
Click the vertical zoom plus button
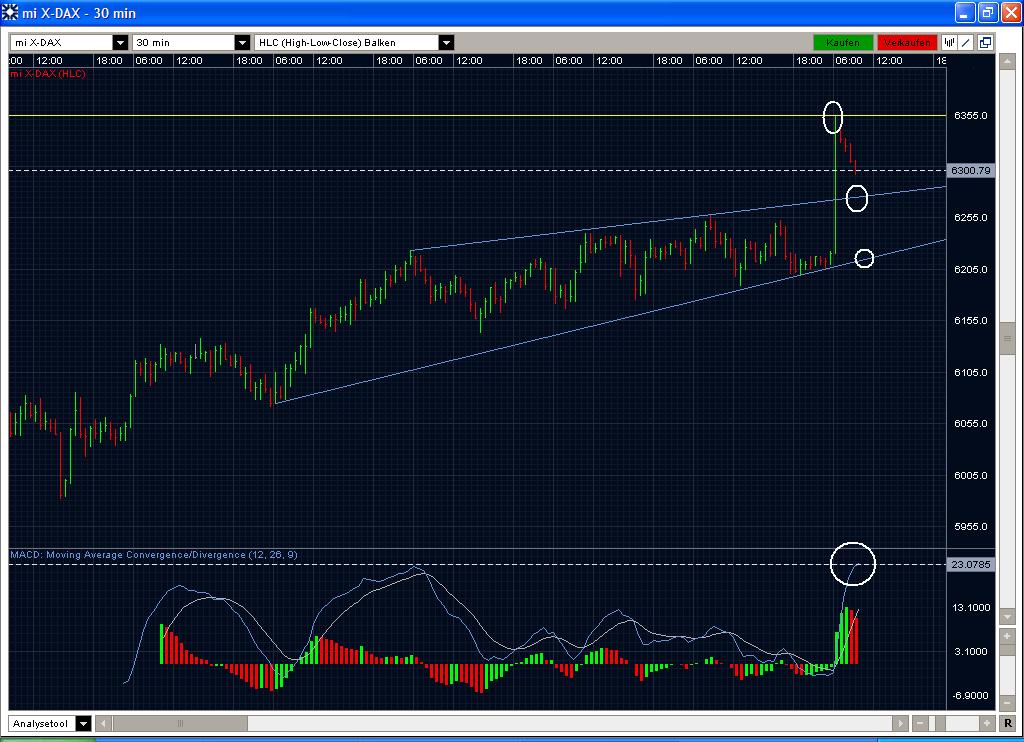tap(1007, 636)
